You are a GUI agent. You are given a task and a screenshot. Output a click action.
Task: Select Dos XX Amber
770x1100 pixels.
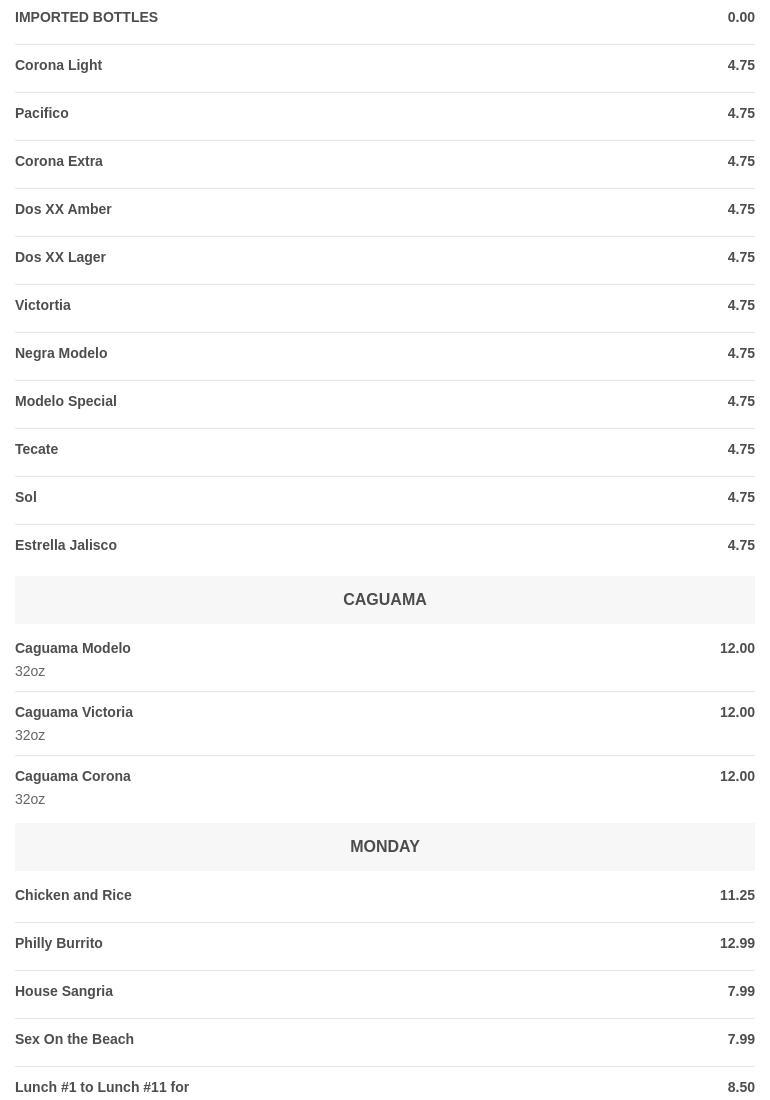[63, 209]
